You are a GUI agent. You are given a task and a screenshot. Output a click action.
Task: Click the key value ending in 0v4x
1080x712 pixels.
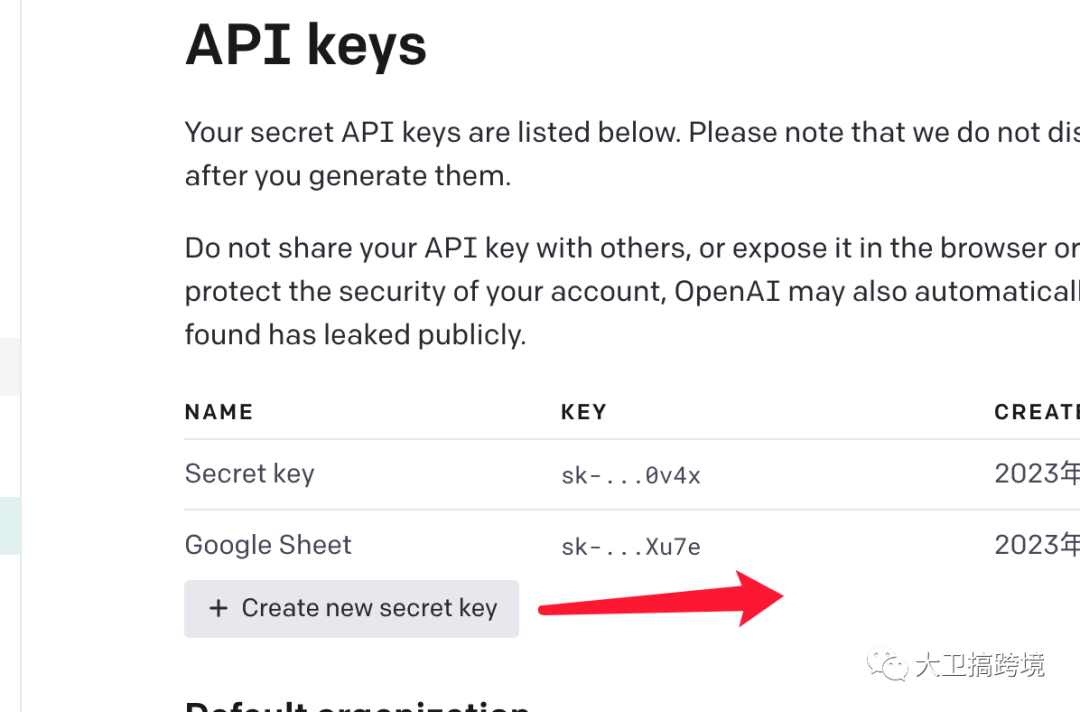[631, 476]
